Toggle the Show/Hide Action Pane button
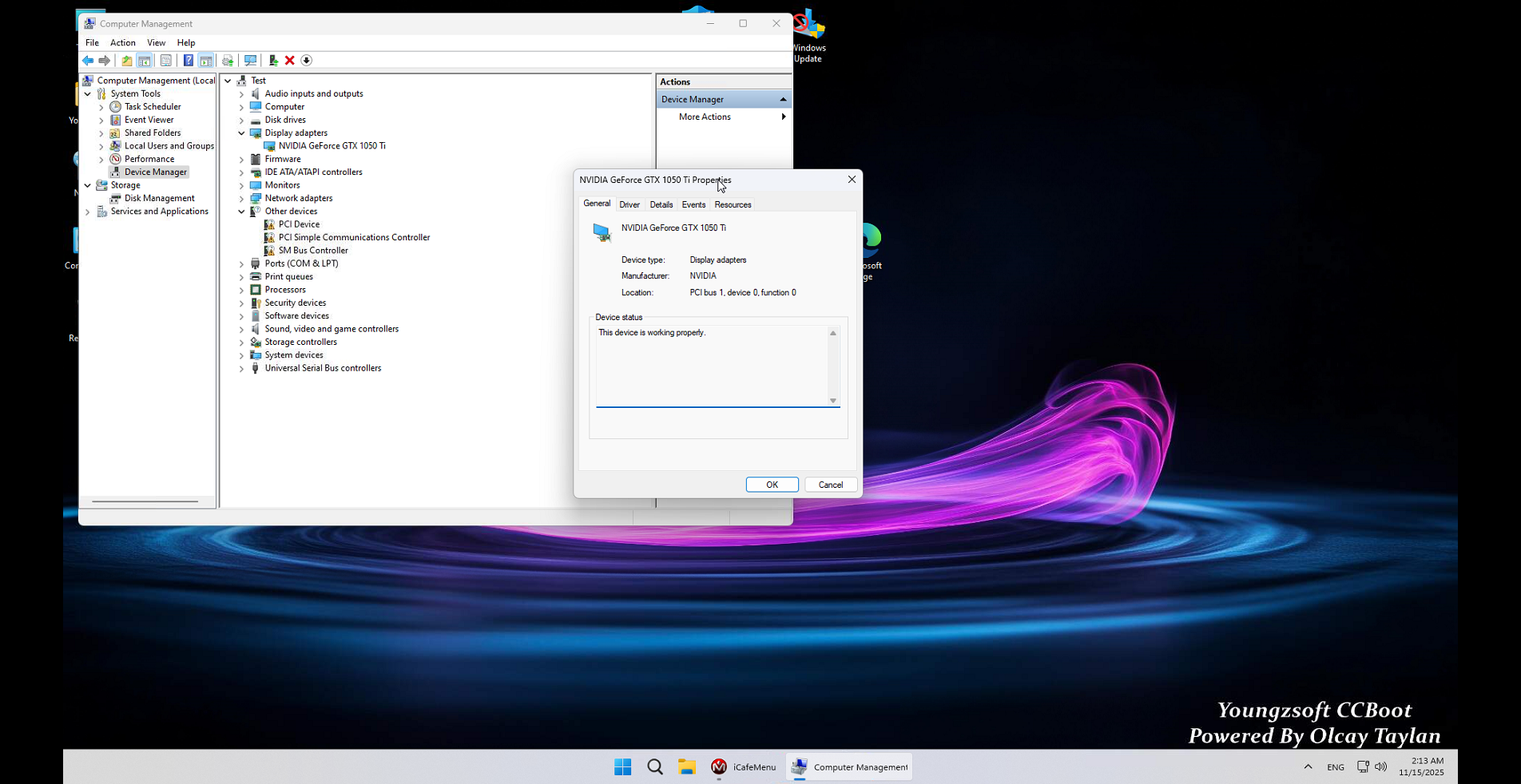Viewport: 1521px width, 784px height. click(x=206, y=61)
